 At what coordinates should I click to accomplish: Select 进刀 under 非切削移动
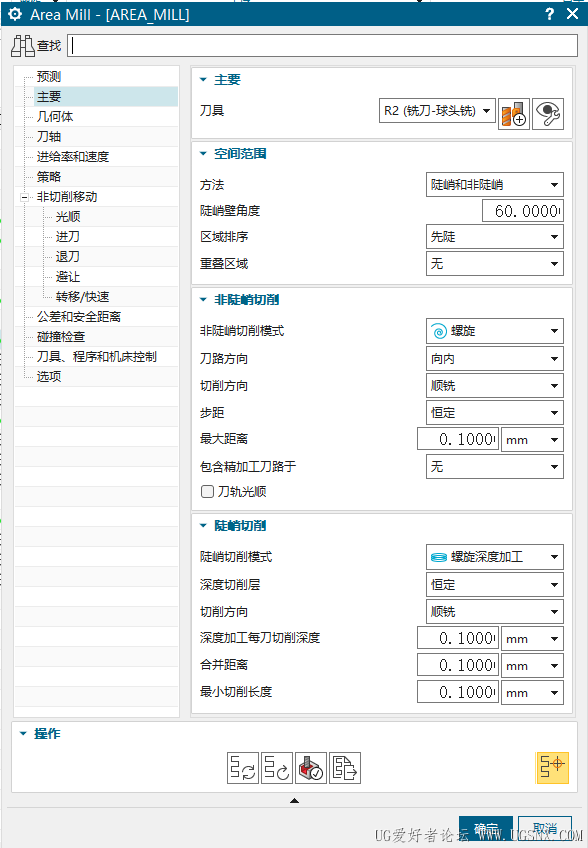click(x=68, y=237)
